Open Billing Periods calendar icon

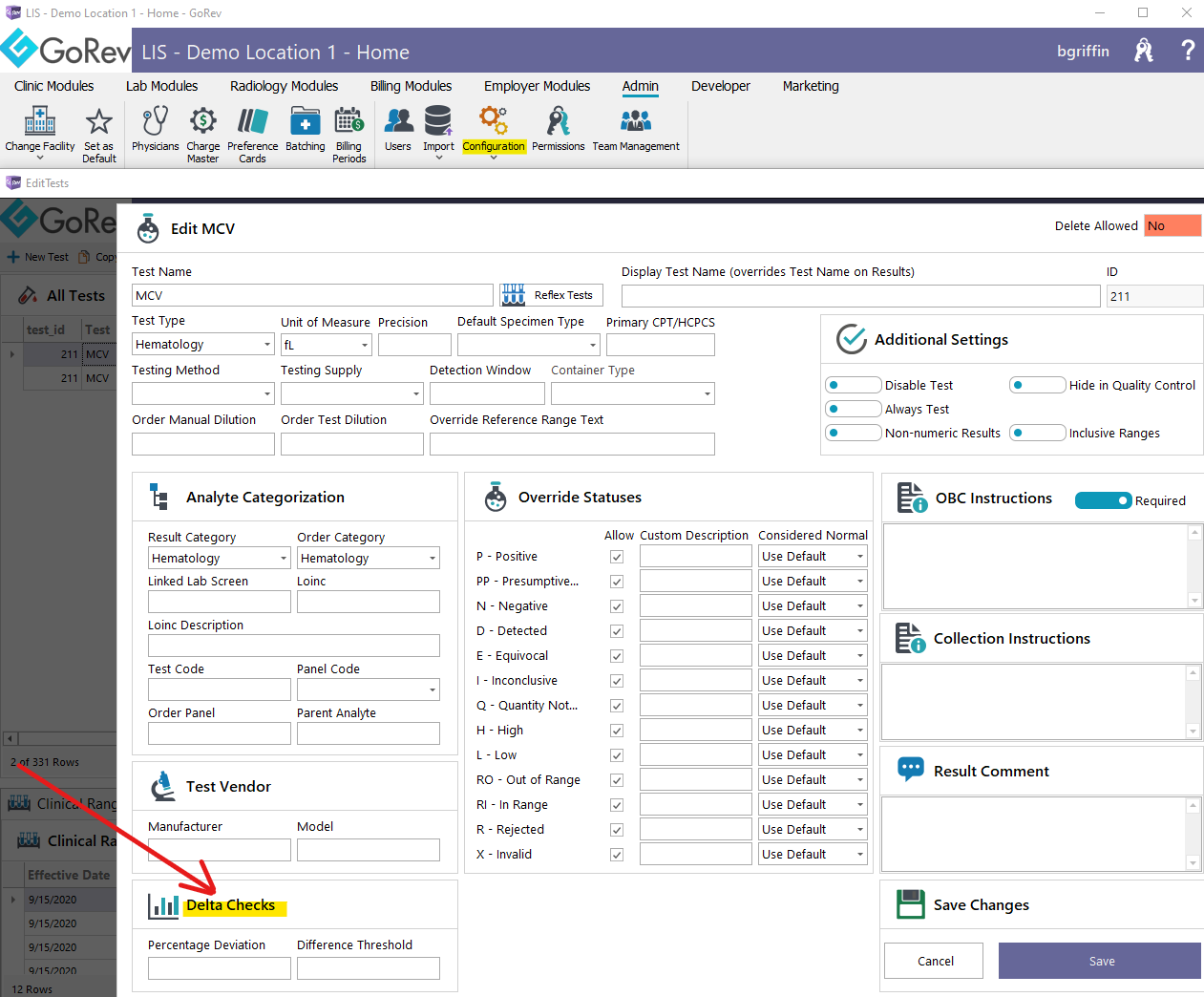tap(349, 121)
